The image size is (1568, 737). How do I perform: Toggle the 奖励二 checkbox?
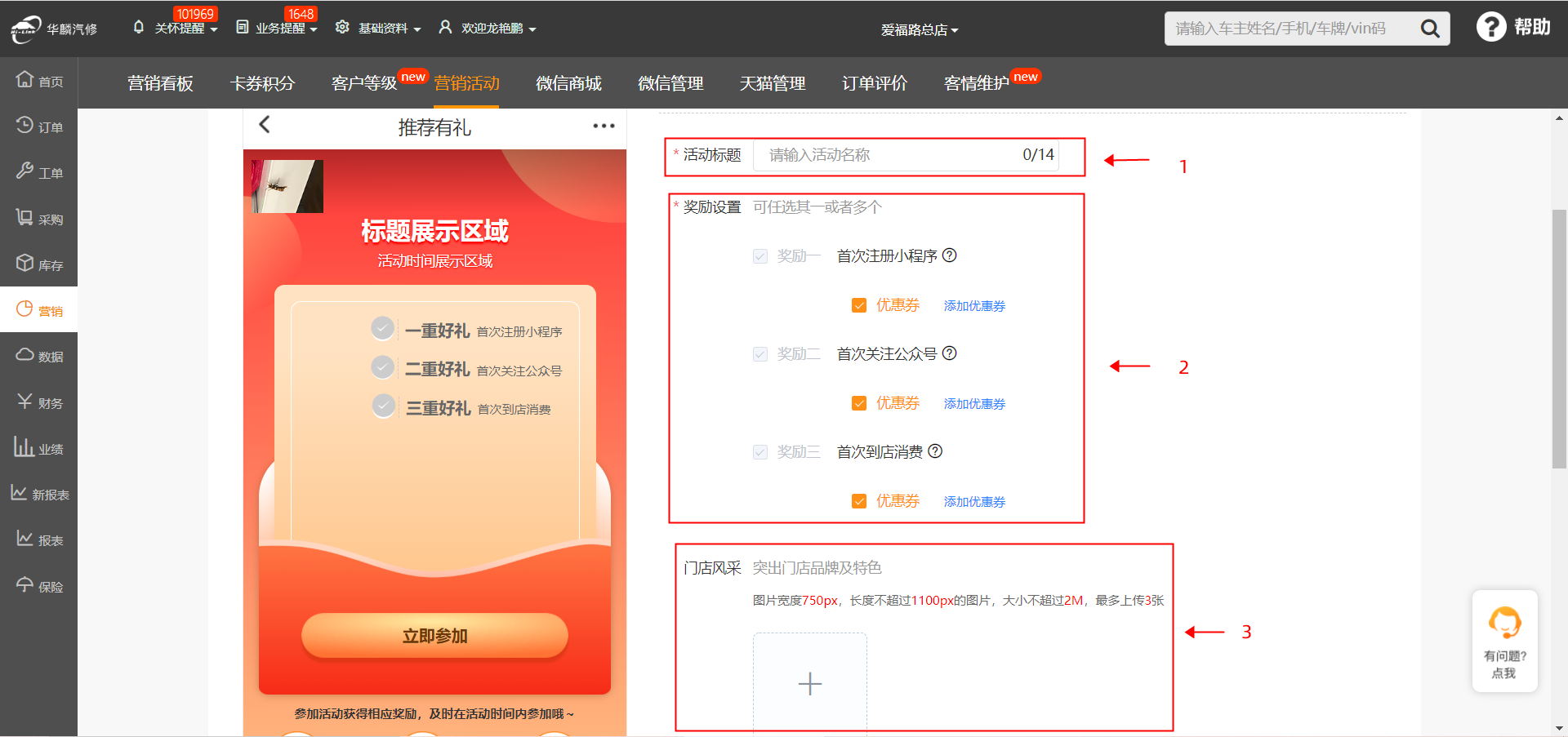pos(760,354)
